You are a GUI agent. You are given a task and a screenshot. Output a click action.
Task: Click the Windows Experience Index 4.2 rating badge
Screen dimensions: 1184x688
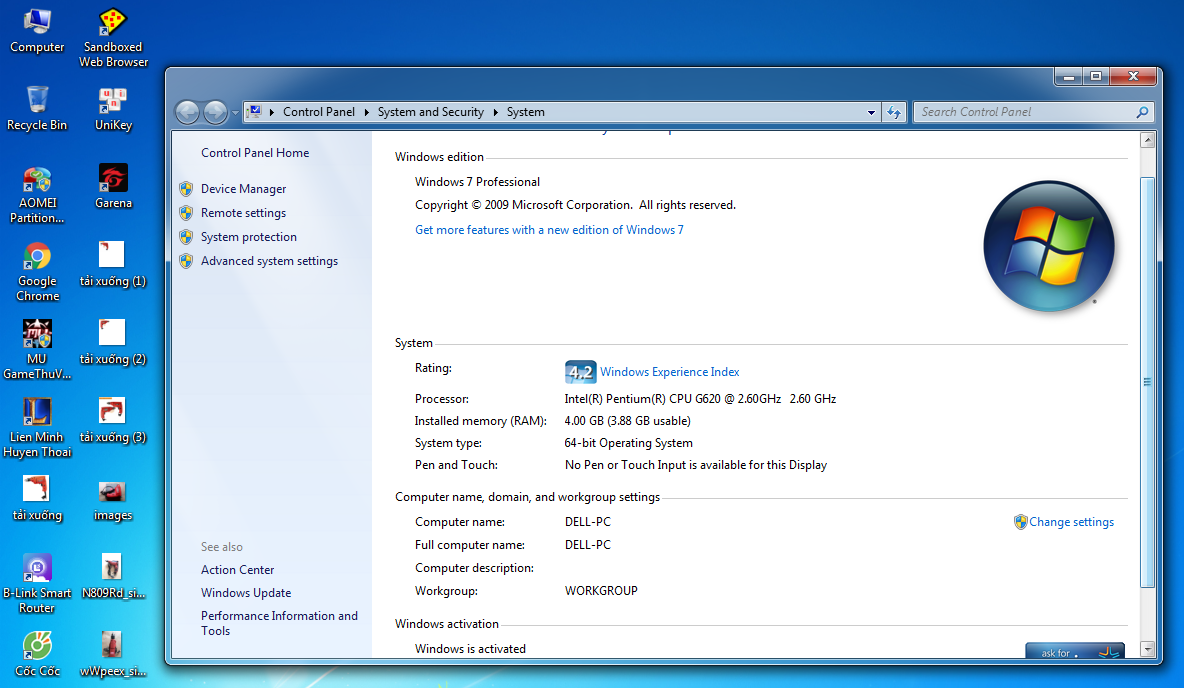pos(580,372)
